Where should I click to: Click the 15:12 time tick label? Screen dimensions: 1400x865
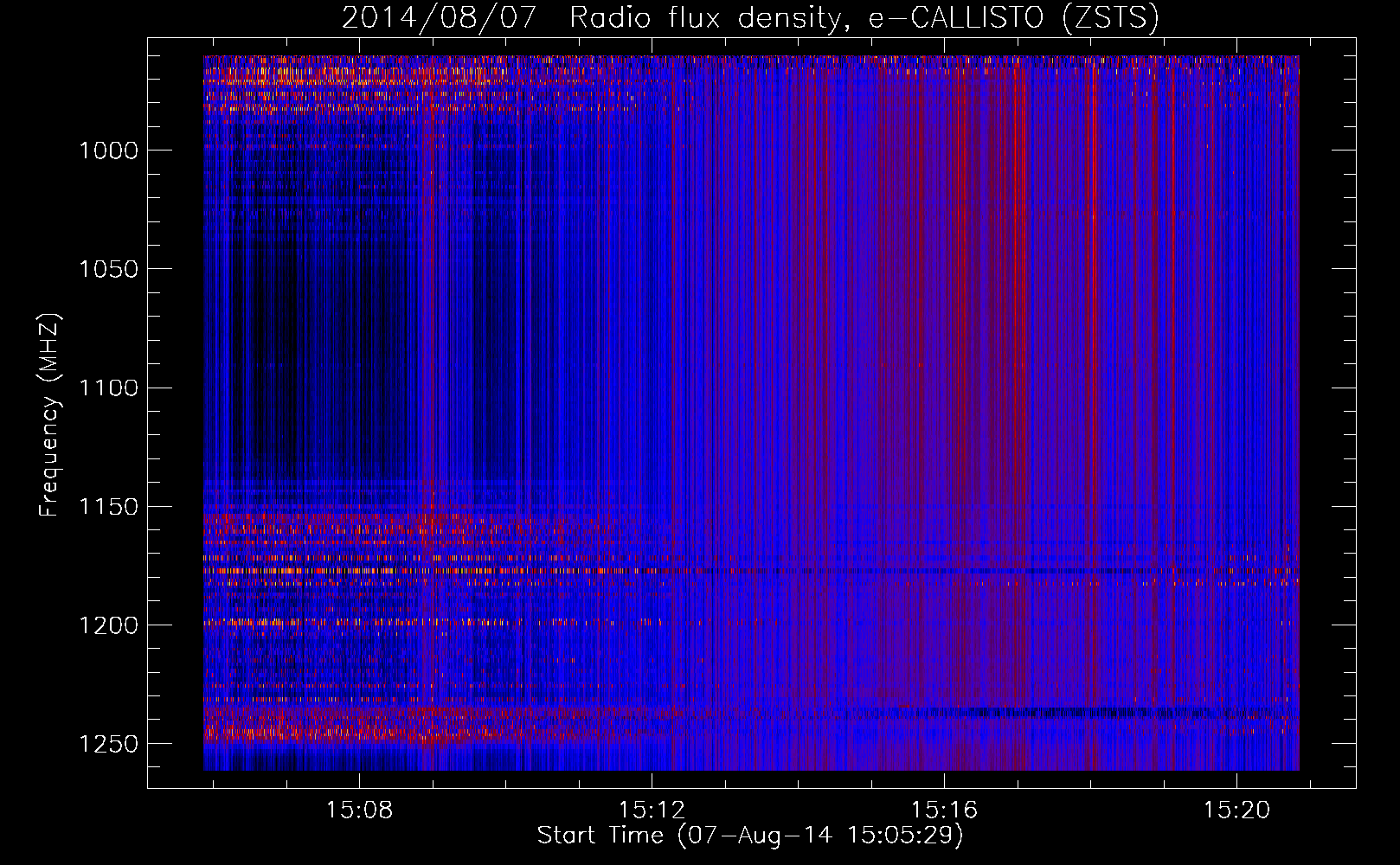[652, 810]
